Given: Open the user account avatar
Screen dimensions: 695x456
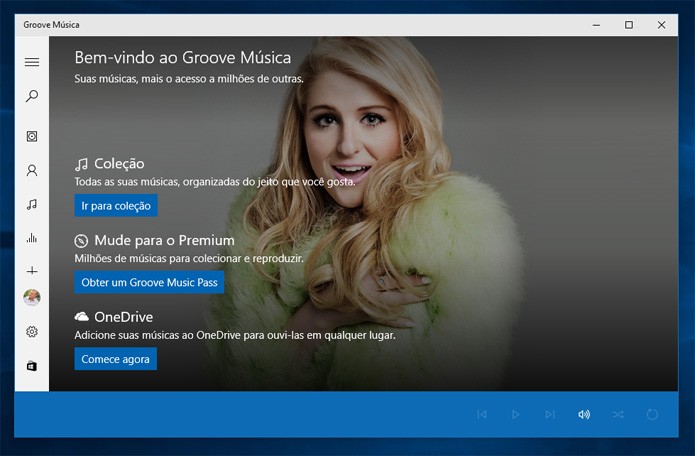Looking at the screenshot, I should tap(32, 297).
